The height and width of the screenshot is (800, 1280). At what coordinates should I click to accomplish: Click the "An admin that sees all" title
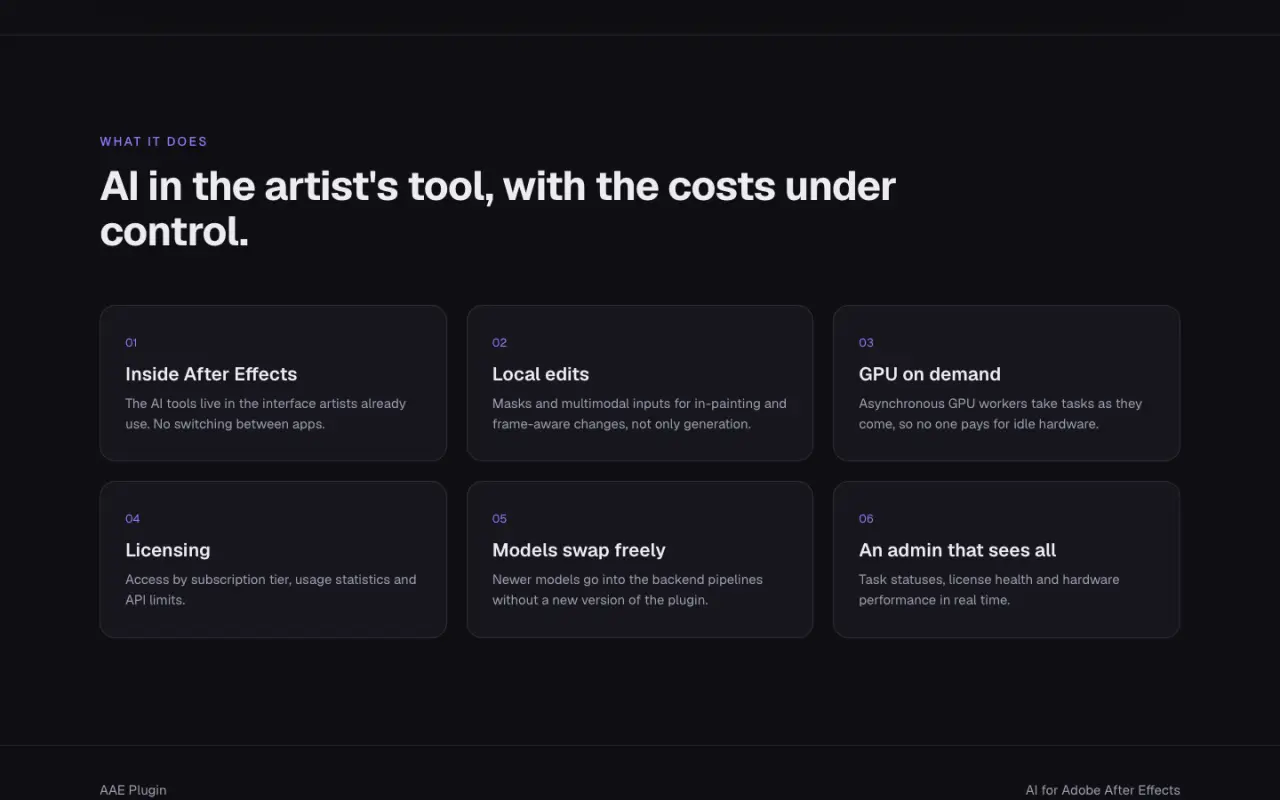click(957, 550)
